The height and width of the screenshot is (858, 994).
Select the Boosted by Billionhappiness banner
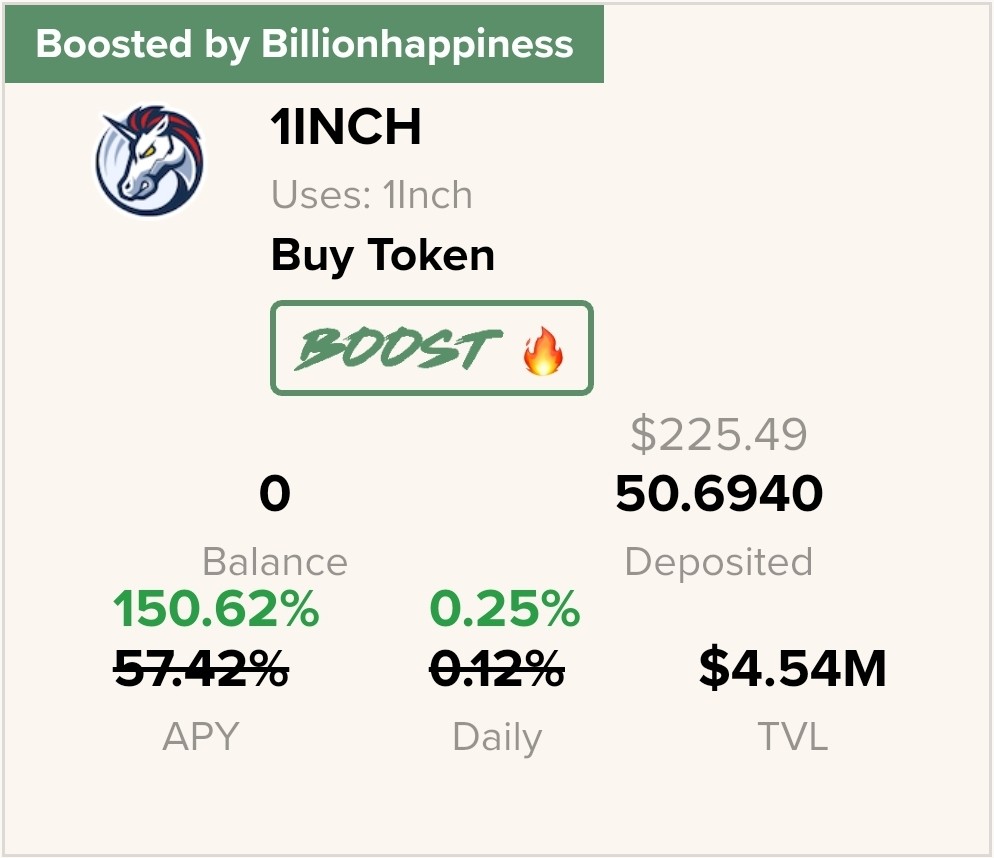304,44
